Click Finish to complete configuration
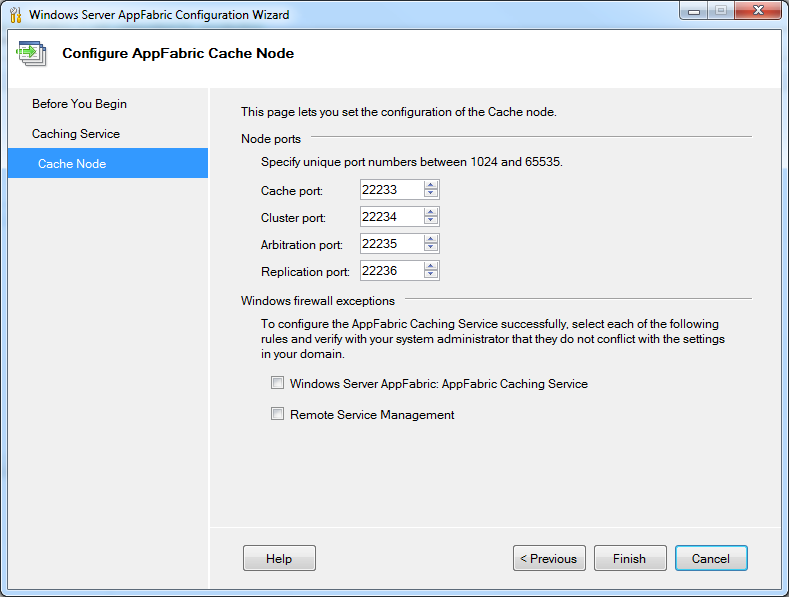Viewport: 789px width, 597px height. tap(630, 558)
